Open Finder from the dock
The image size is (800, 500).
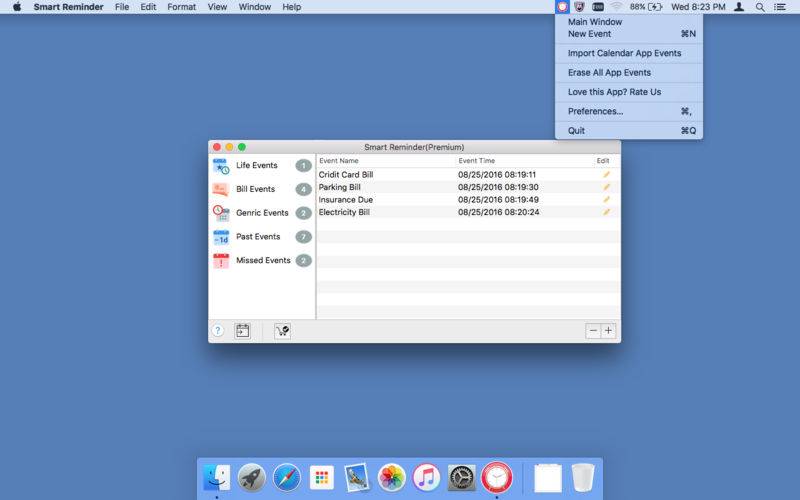click(217, 478)
